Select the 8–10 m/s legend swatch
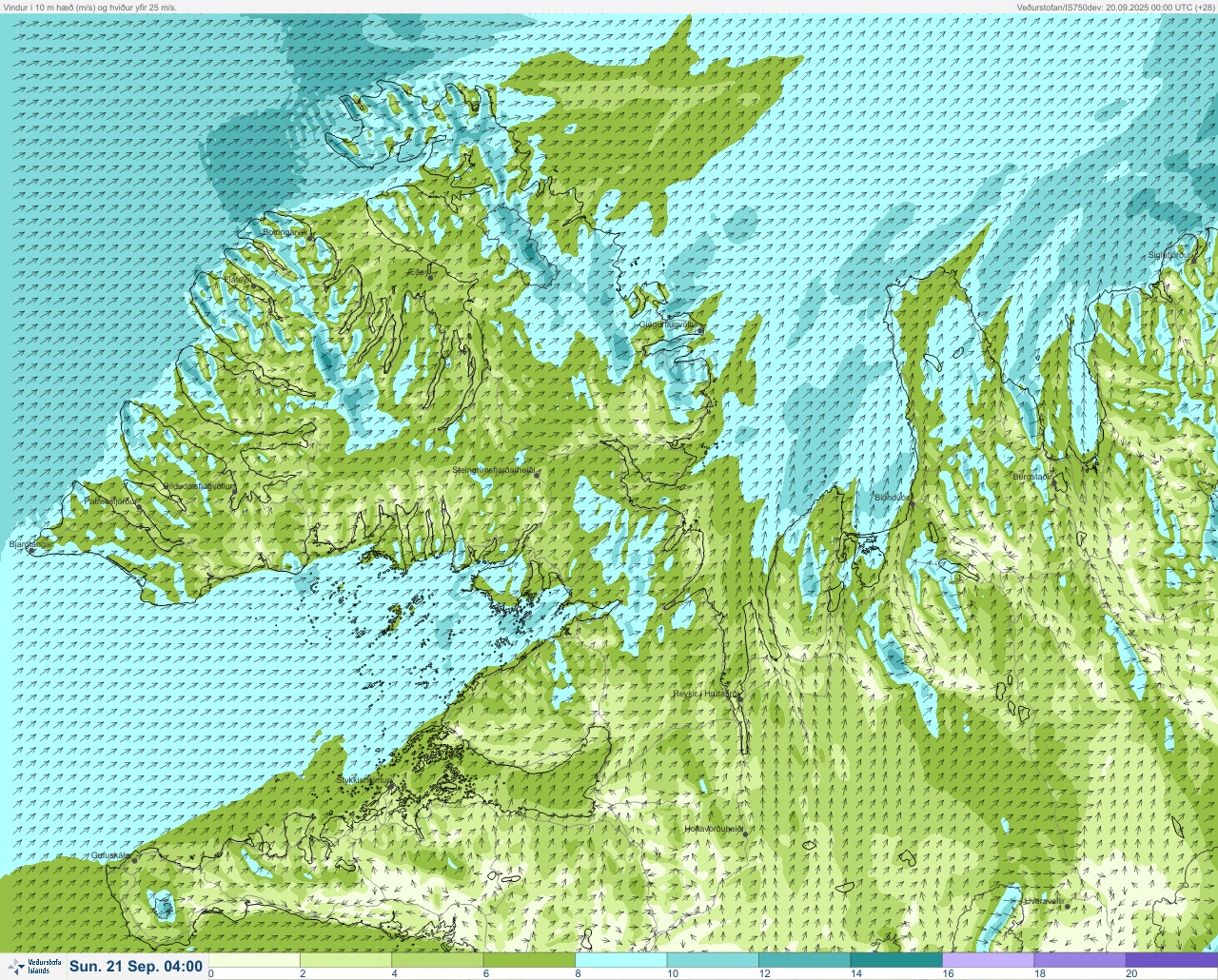Image resolution: width=1218 pixels, height=980 pixels. pos(621,960)
